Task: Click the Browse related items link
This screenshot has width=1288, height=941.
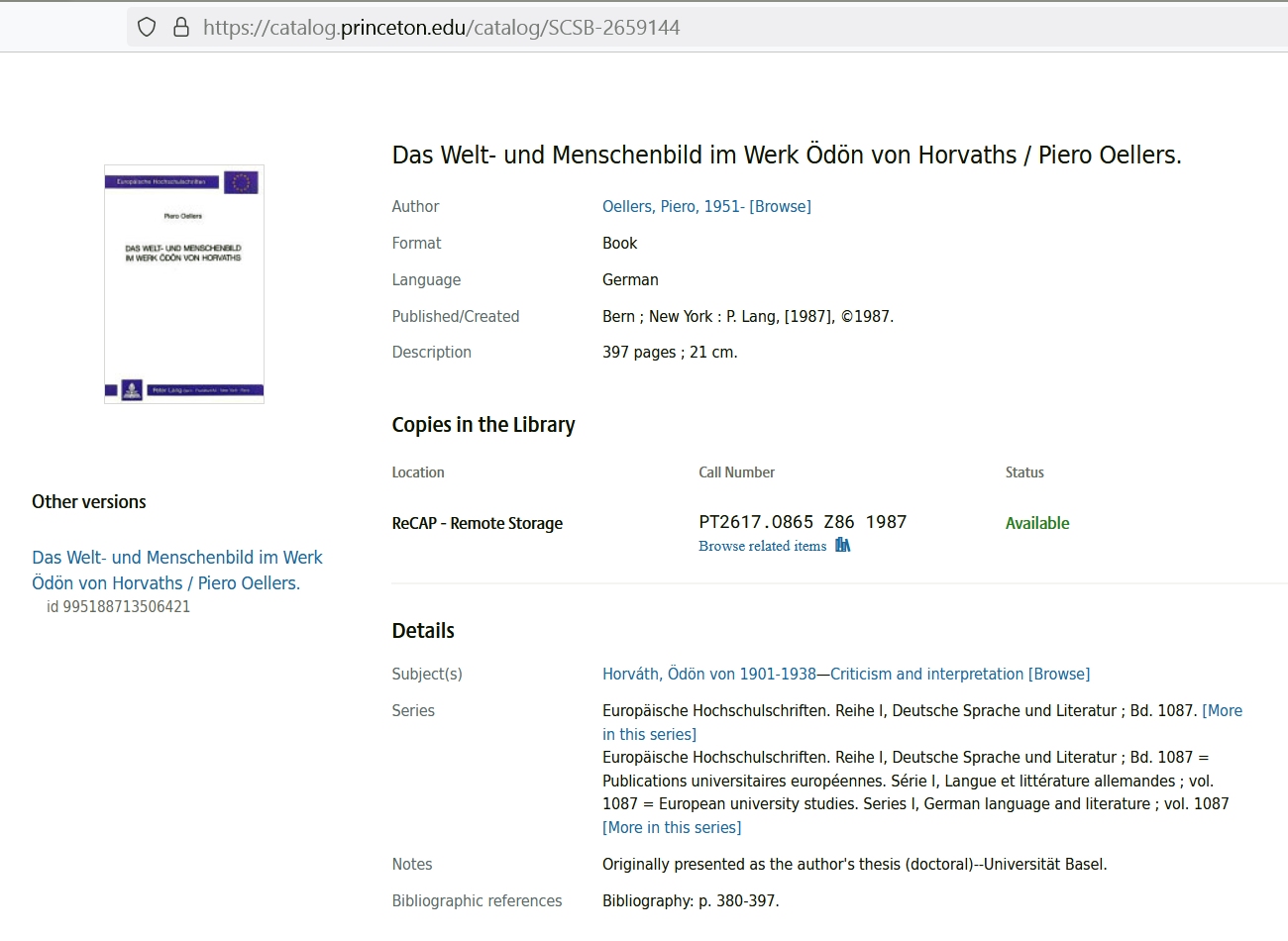Action: (762, 546)
